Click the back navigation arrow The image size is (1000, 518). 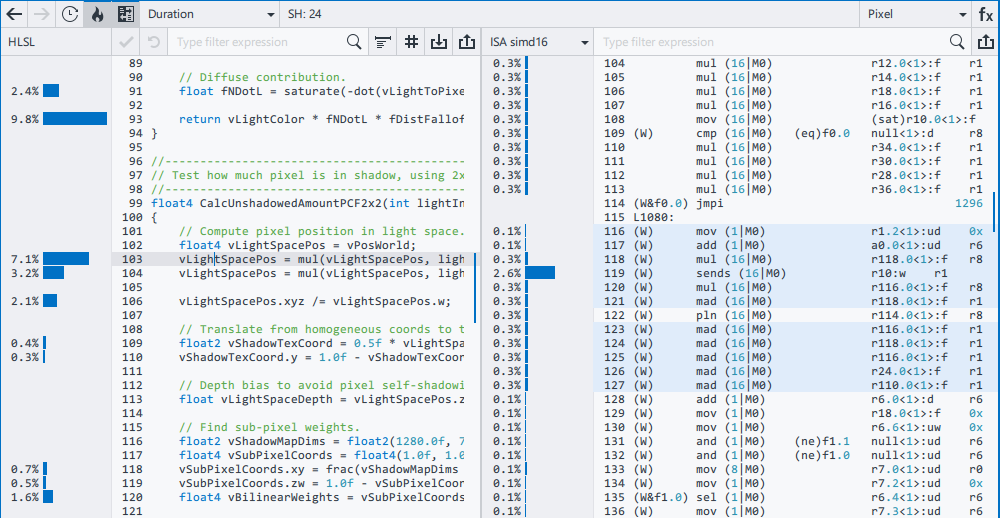15,15
